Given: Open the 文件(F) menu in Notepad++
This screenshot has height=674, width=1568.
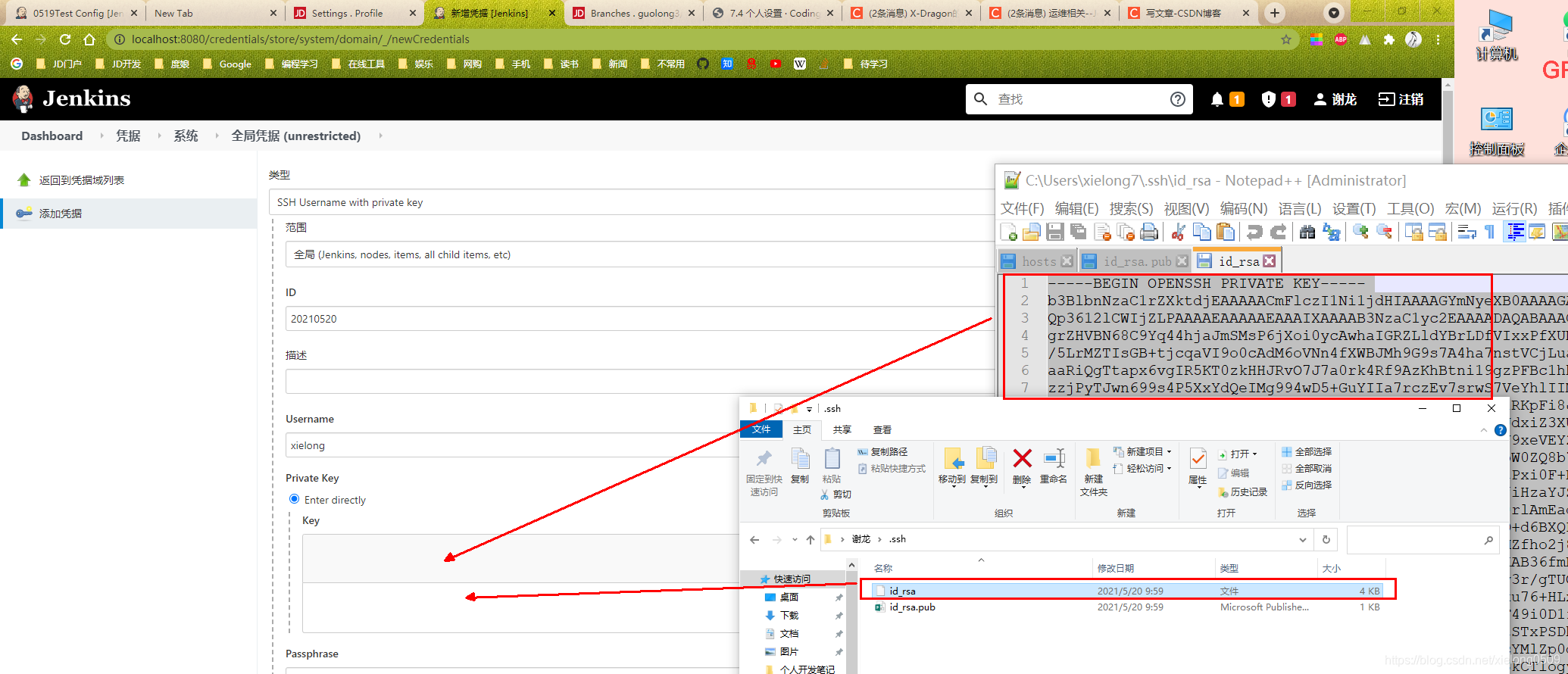Looking at the screenshot, I should [x=1022, y=208].
